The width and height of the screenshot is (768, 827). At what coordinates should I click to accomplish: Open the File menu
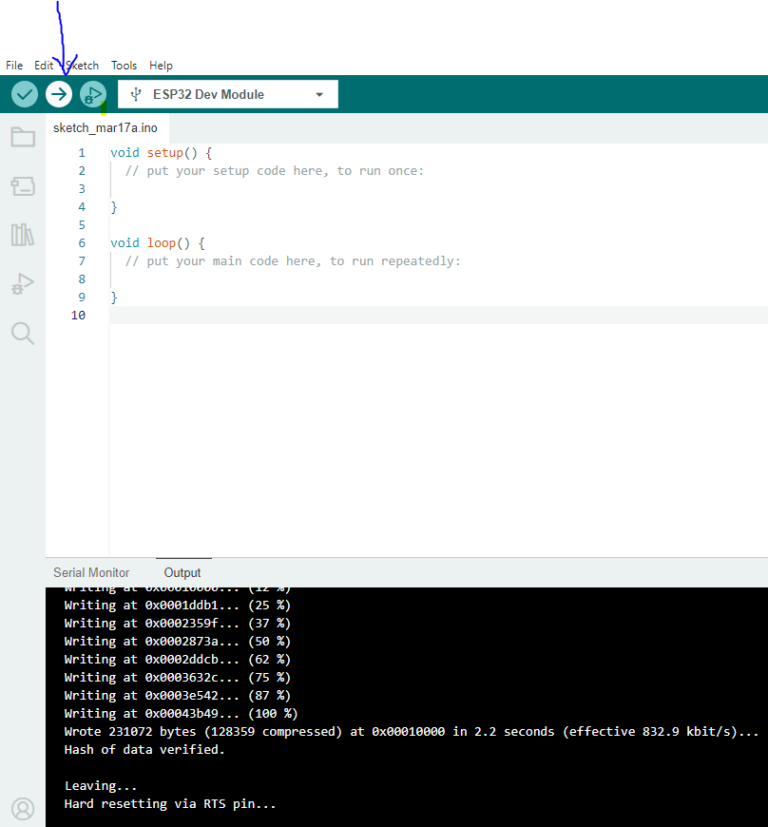[14, 65]
